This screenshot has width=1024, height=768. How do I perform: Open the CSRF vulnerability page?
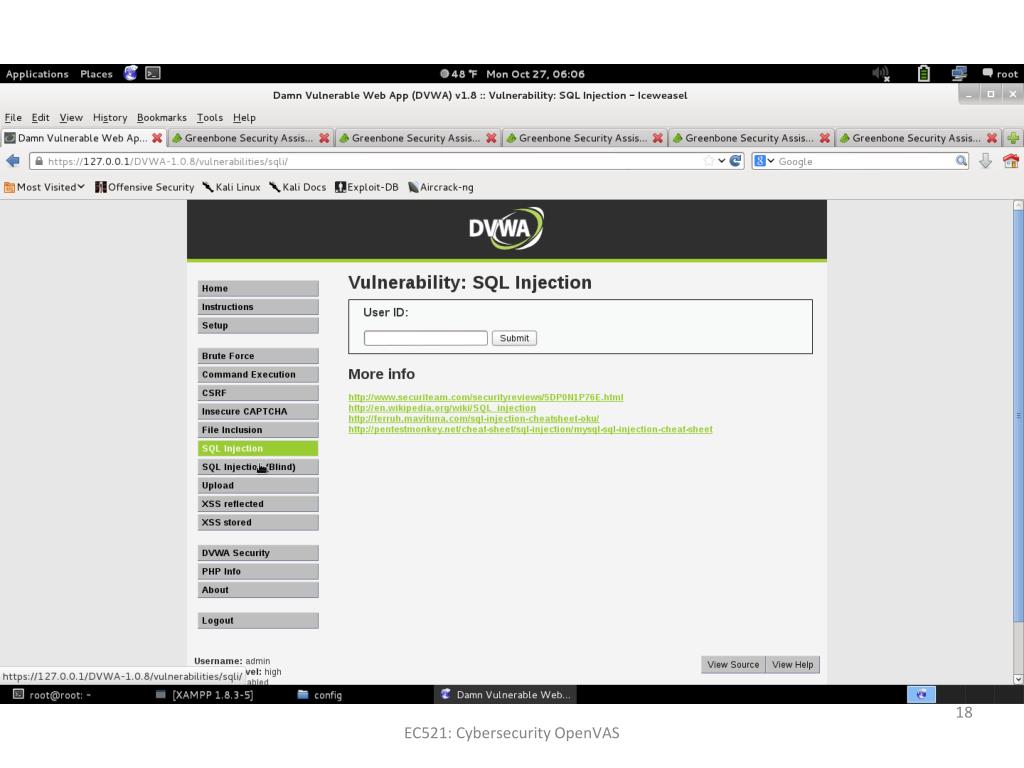click(x=258, y=393)
